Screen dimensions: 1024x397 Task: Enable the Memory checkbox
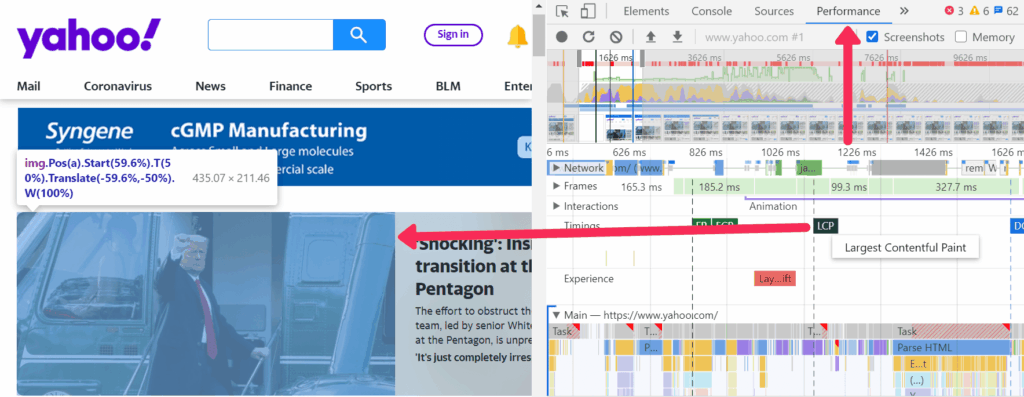(961, 37)
